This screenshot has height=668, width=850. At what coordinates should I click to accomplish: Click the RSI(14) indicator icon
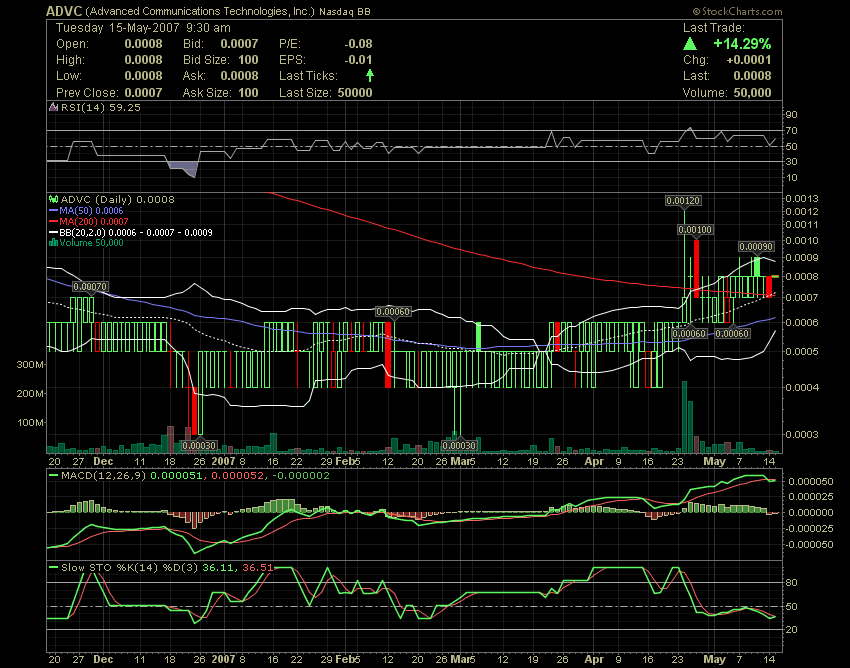(53, 107)
